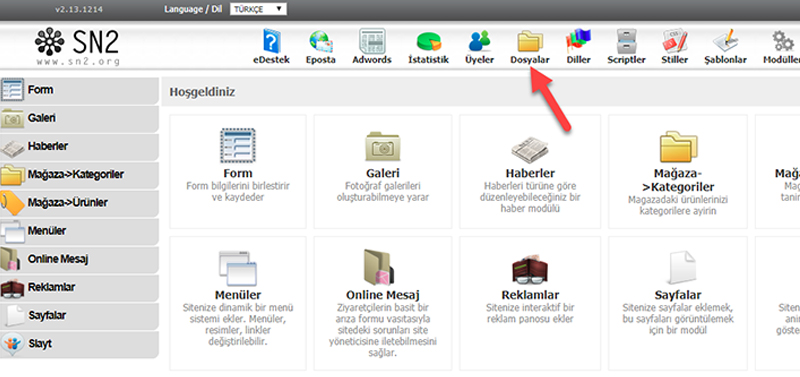Viewport: 800px width, 377px height.
Task: Open the Stiller CSS icon
Action: click(x=674, y=41)
